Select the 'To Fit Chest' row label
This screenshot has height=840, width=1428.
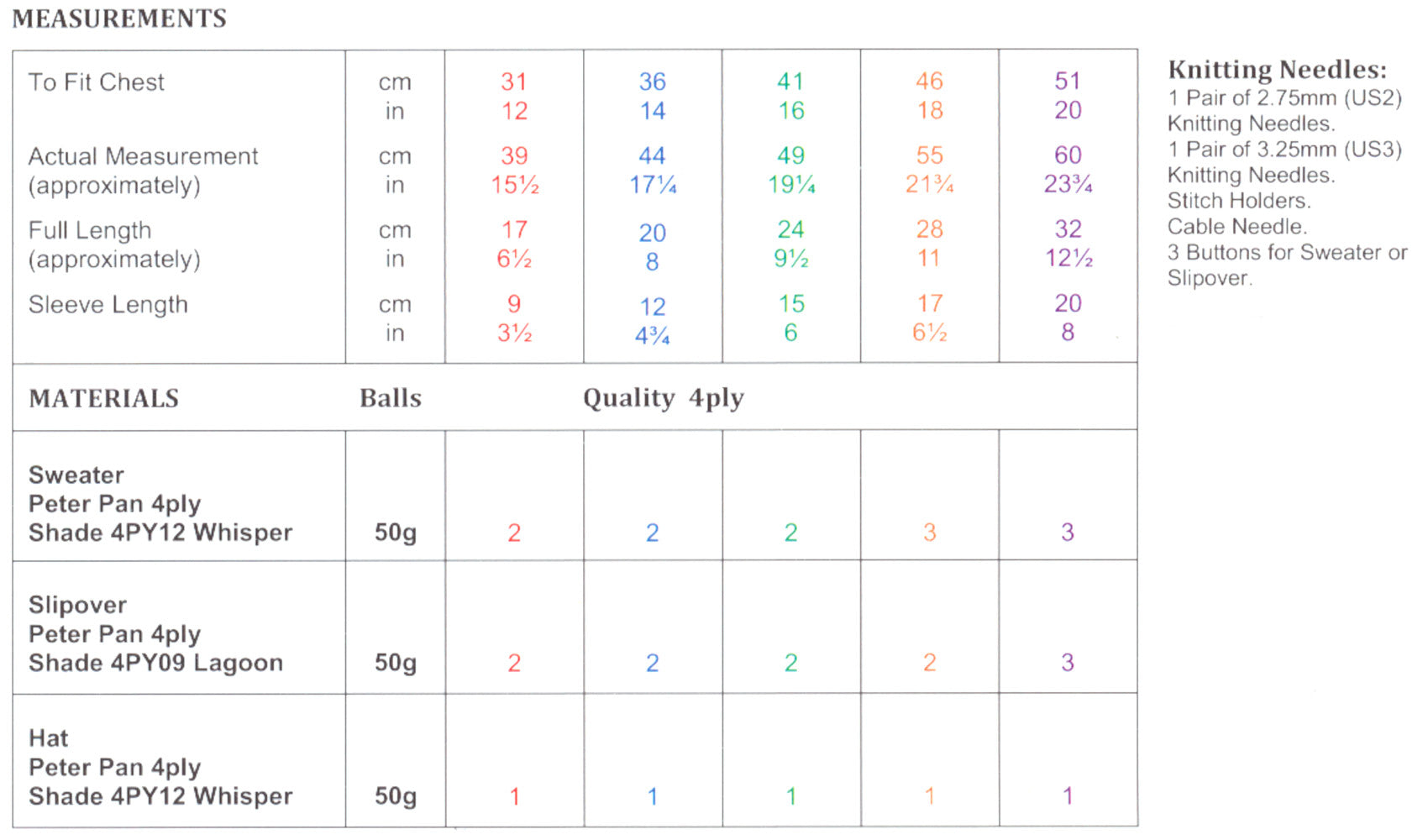tap(97, 82)
